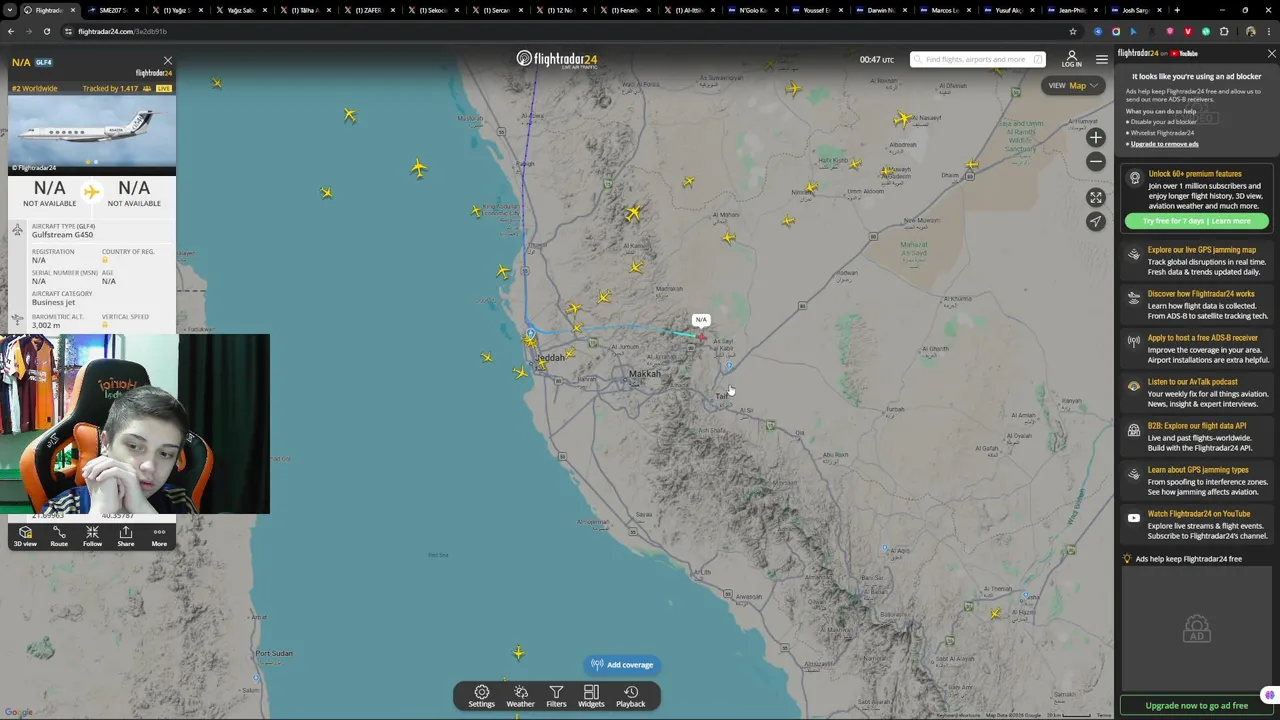
Task: Click the browser back arrow
Action: 11,31
